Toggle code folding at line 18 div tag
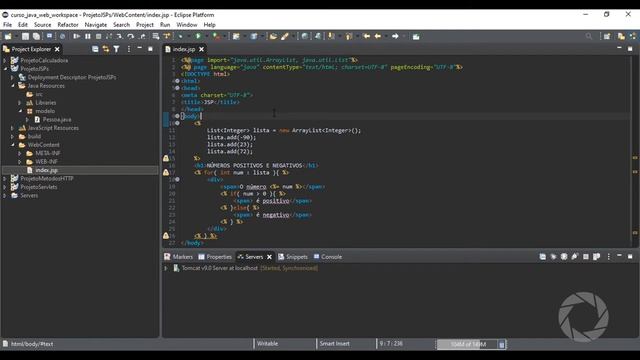This screenshot has width=640, height=360. click(x=177, y=179)
